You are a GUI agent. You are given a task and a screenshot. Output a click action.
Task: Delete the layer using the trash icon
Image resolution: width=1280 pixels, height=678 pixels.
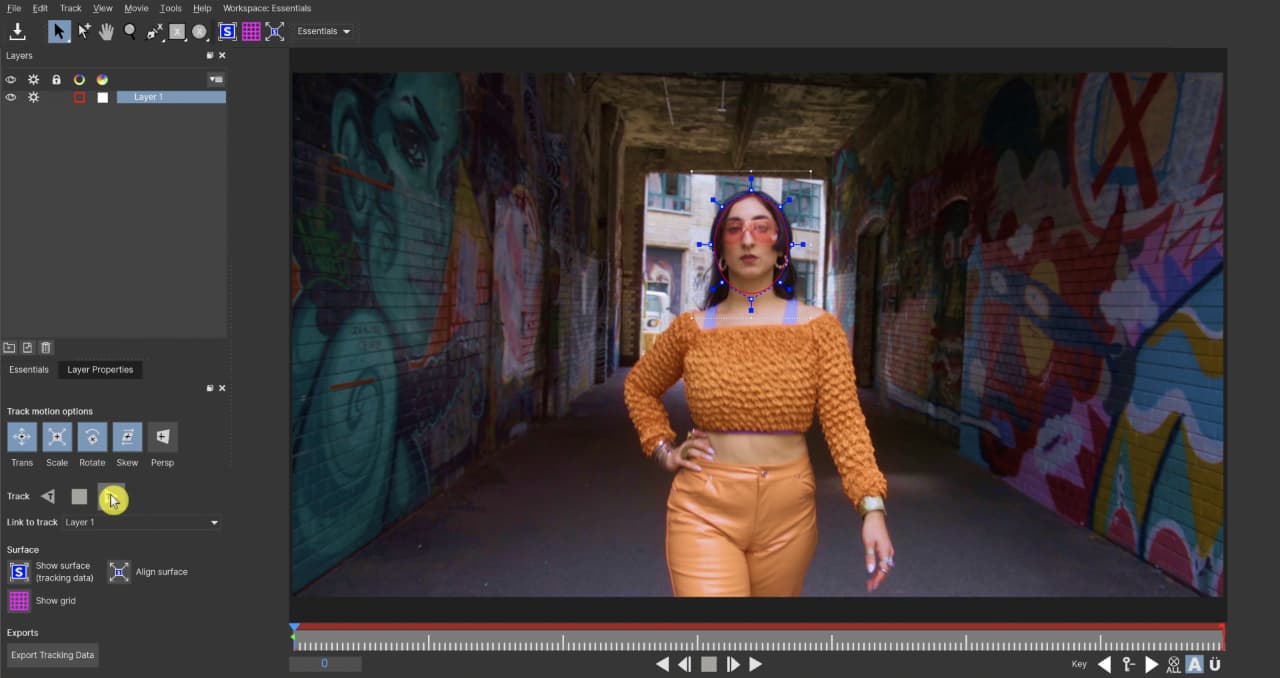click(x=45, y=347)
